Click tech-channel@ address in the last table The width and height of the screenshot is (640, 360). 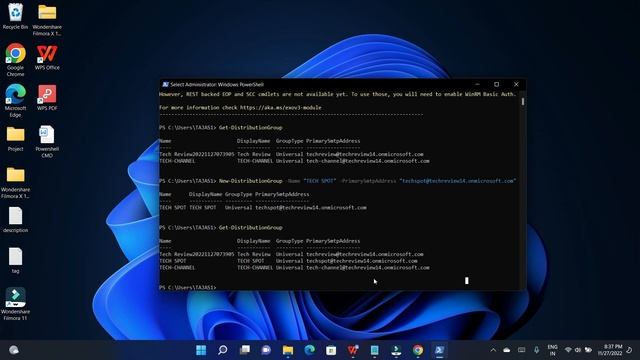(367, 268)
